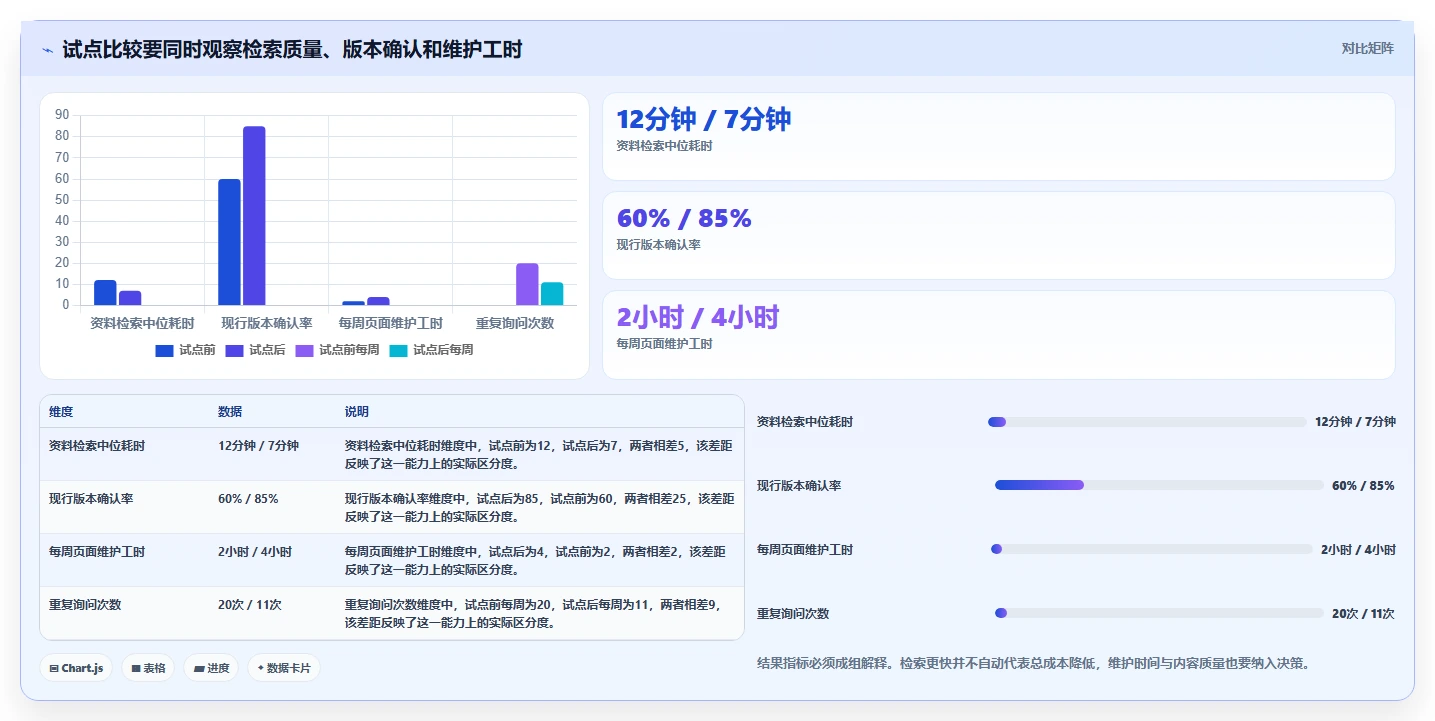Click the 数据 column header

(x=230, y=412)
